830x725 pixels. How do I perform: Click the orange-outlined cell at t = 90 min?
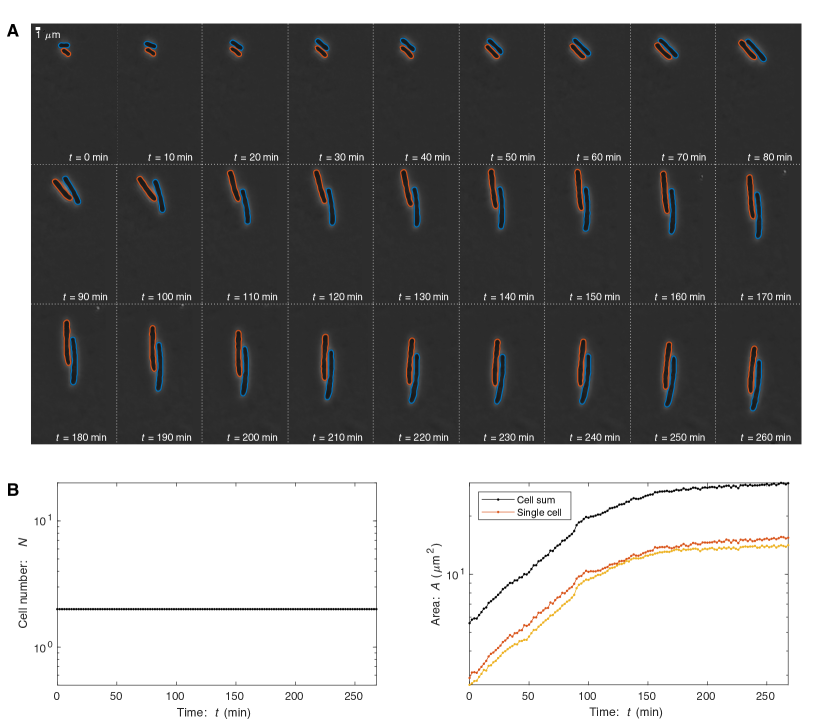pos(62,190)
